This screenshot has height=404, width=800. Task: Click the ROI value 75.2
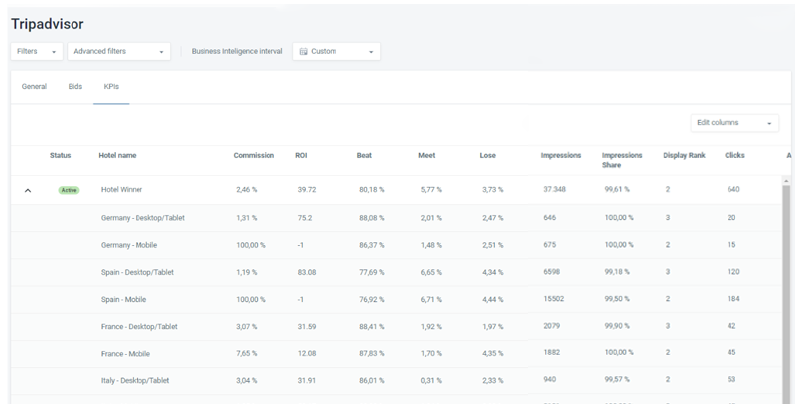coord(305,218)
